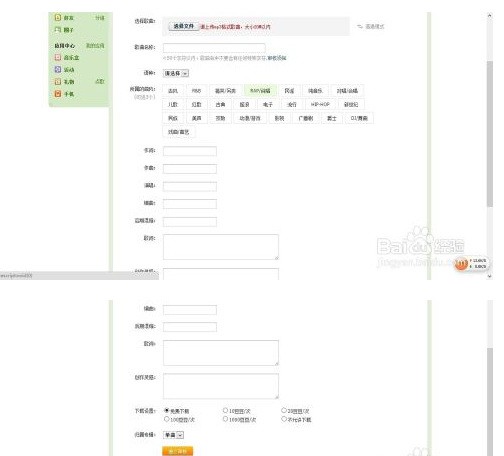Select the HIP-HOP genre tag
This screenshot has height=456, width=504.
click(x=320, y=104)
